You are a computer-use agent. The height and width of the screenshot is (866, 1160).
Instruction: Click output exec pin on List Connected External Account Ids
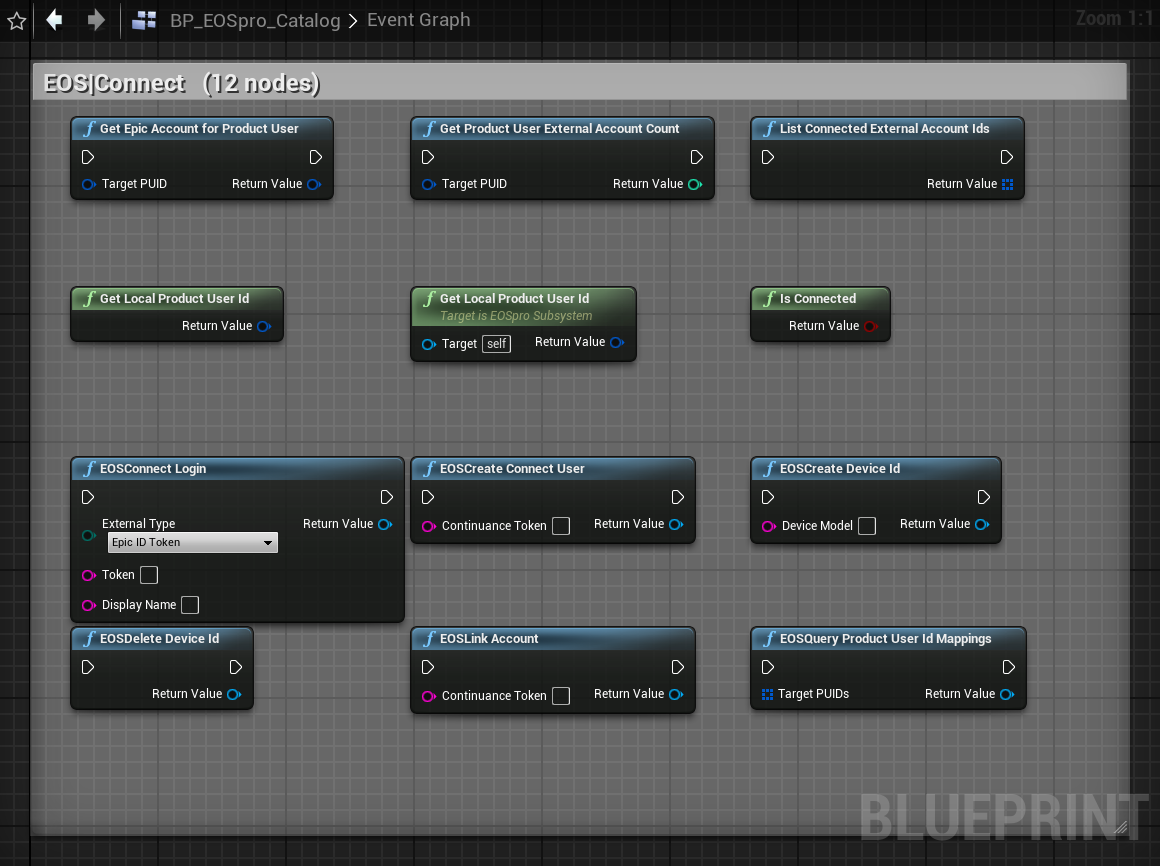(1007, 157)
